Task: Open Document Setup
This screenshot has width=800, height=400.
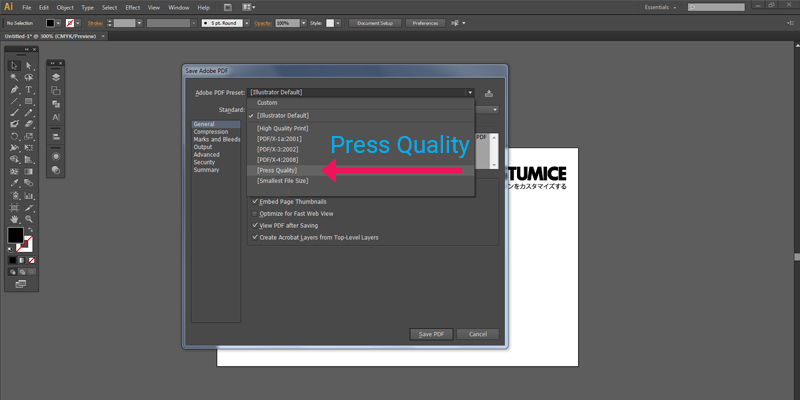Action: click(x=375, y=23)
